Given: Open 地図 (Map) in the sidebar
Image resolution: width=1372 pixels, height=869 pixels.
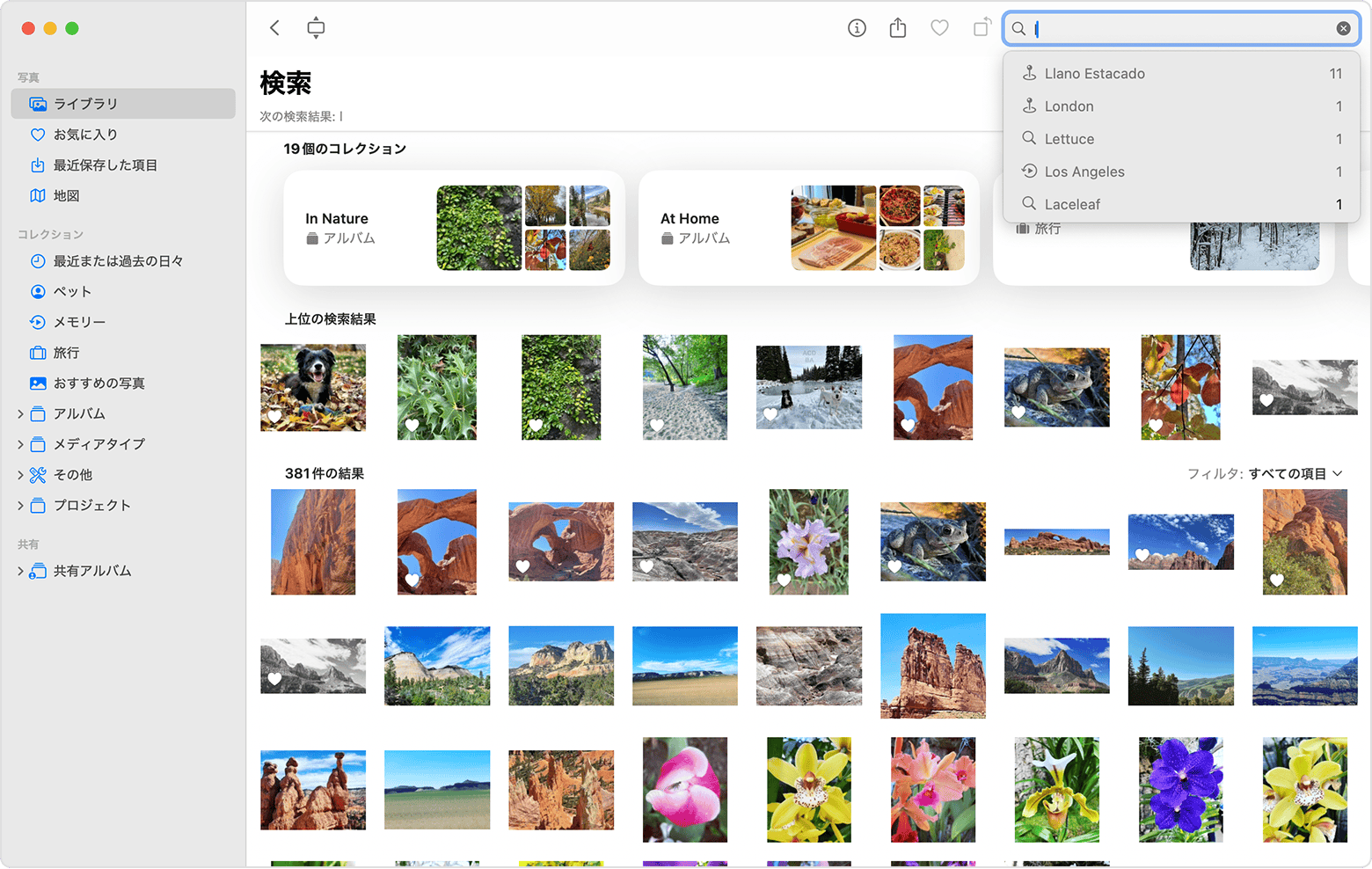Looking at the screenshot, I should (66, 195).
